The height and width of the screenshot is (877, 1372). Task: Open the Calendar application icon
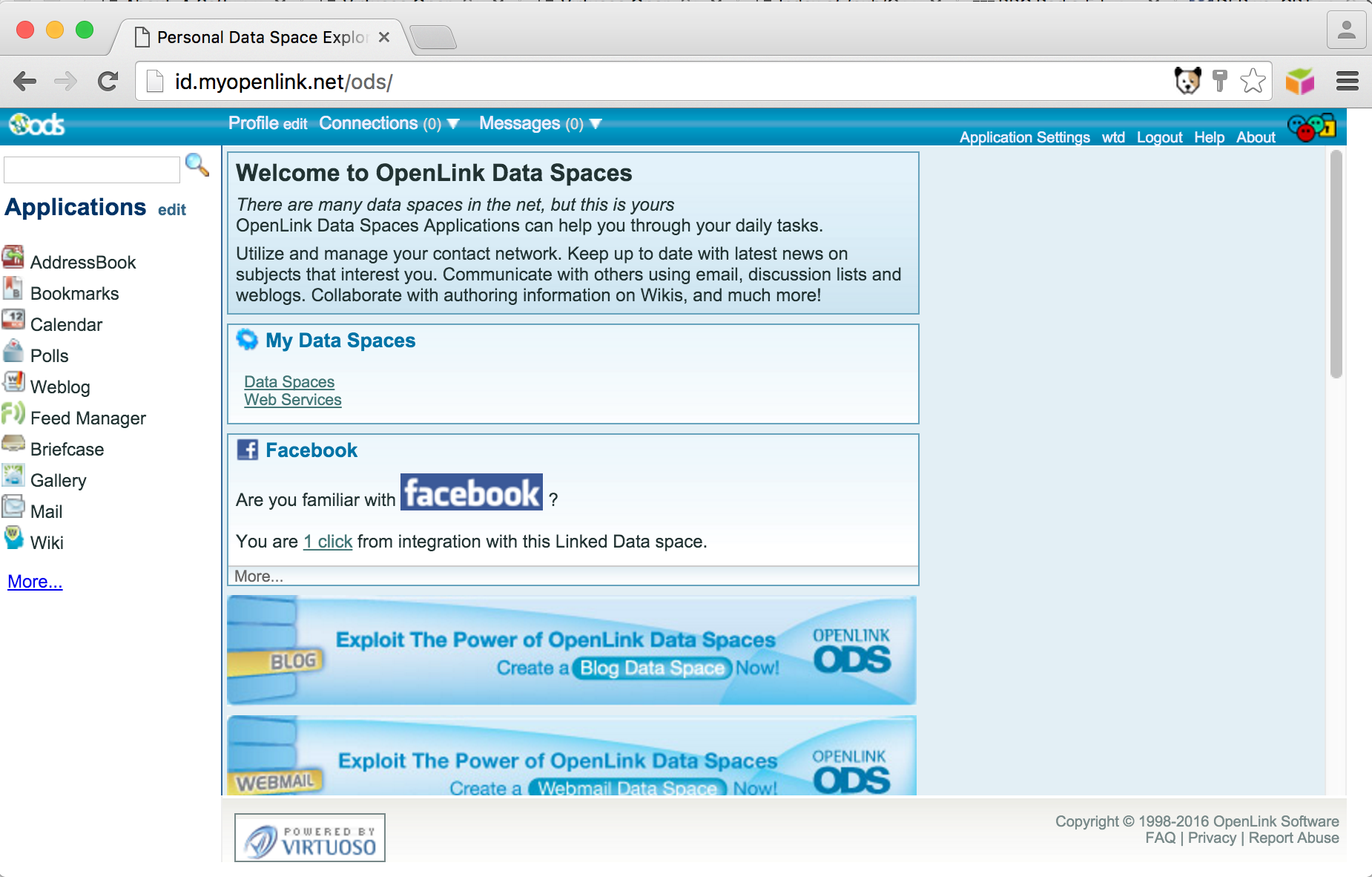13,321
